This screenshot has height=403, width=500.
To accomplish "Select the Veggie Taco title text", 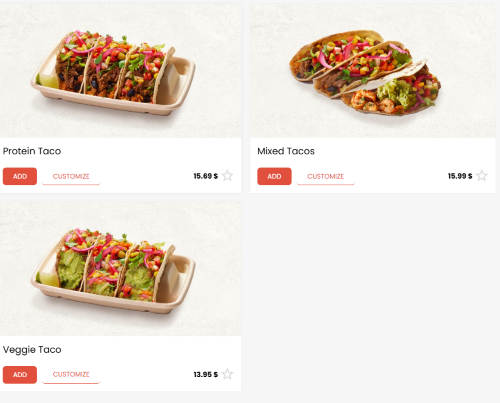I will (x=32, y=350).
